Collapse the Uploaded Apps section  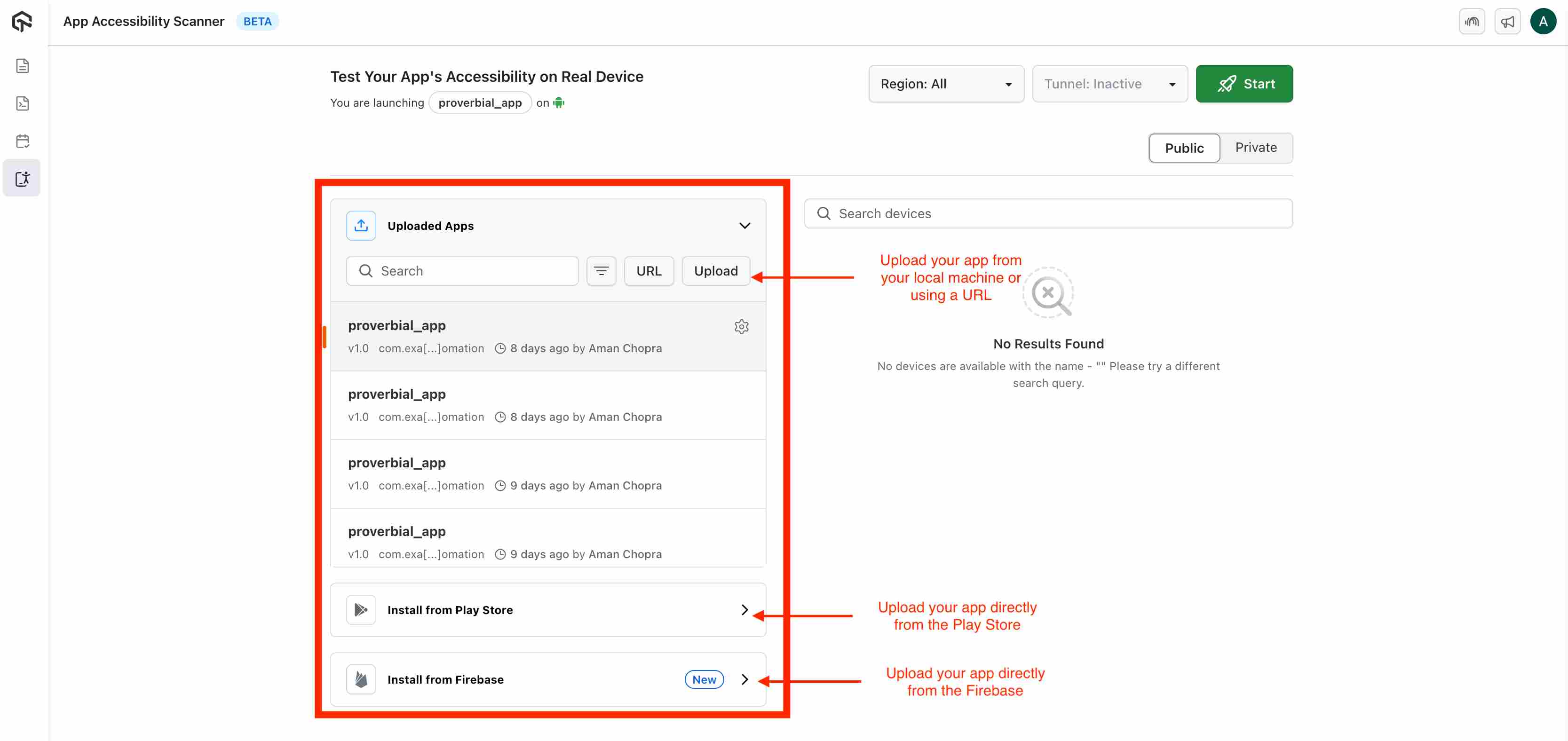744,226
